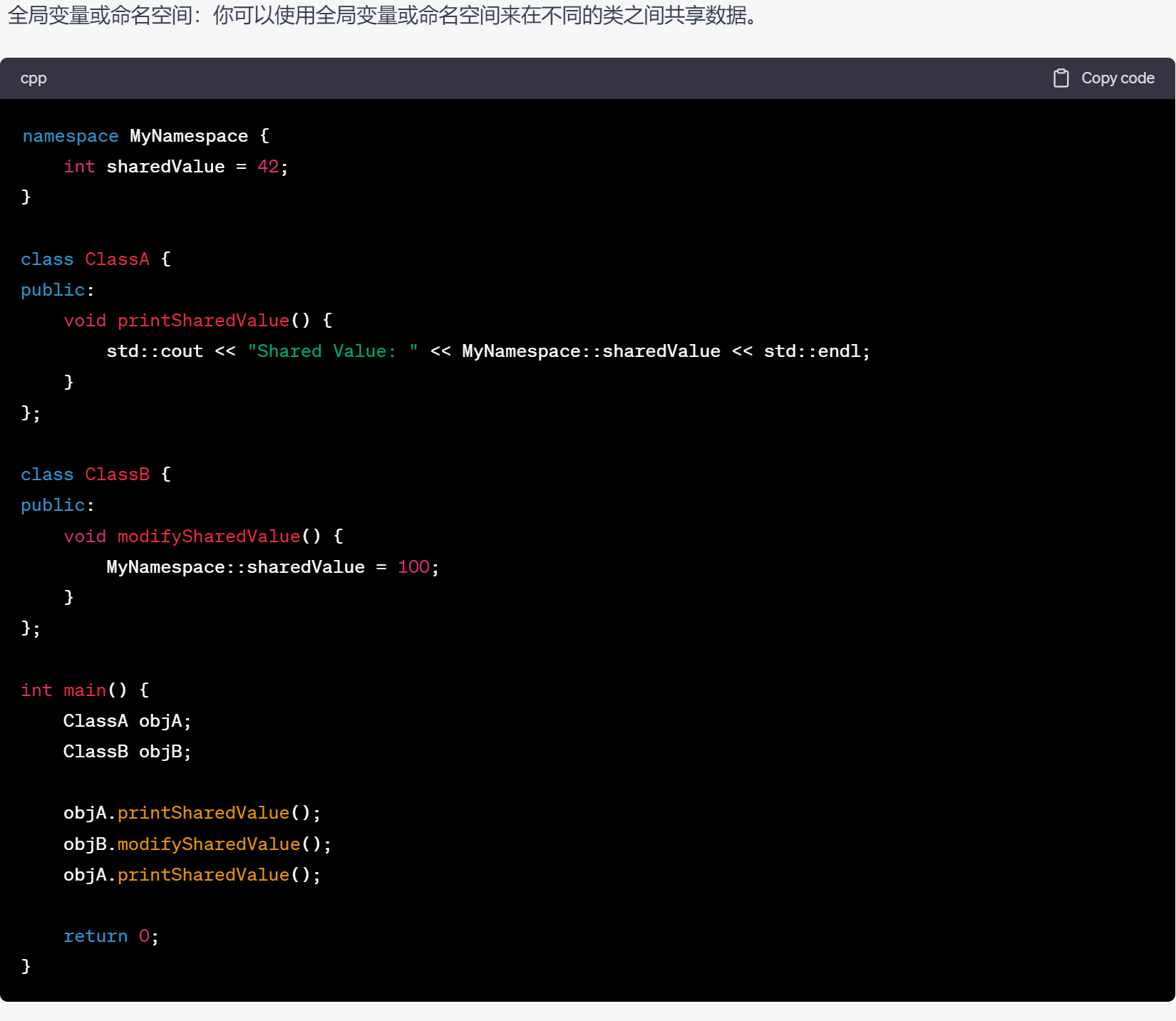
Task: Click the std::cout 'Shared Value:' line
Action: pyautogui.click(x=488, y=351)
